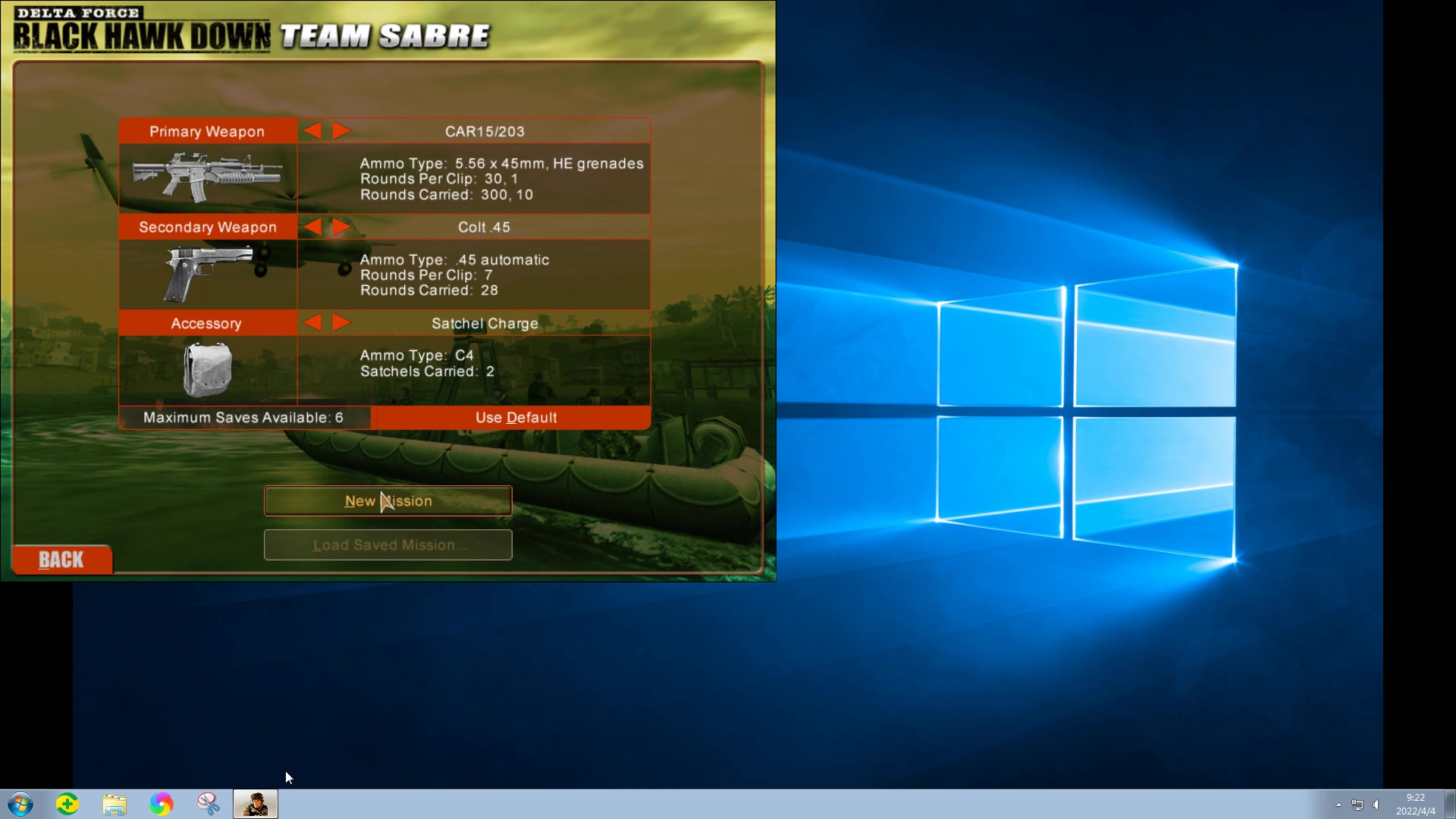
Task: Click the left arrow for Secondary Weapon
Action: pos(312,227)
